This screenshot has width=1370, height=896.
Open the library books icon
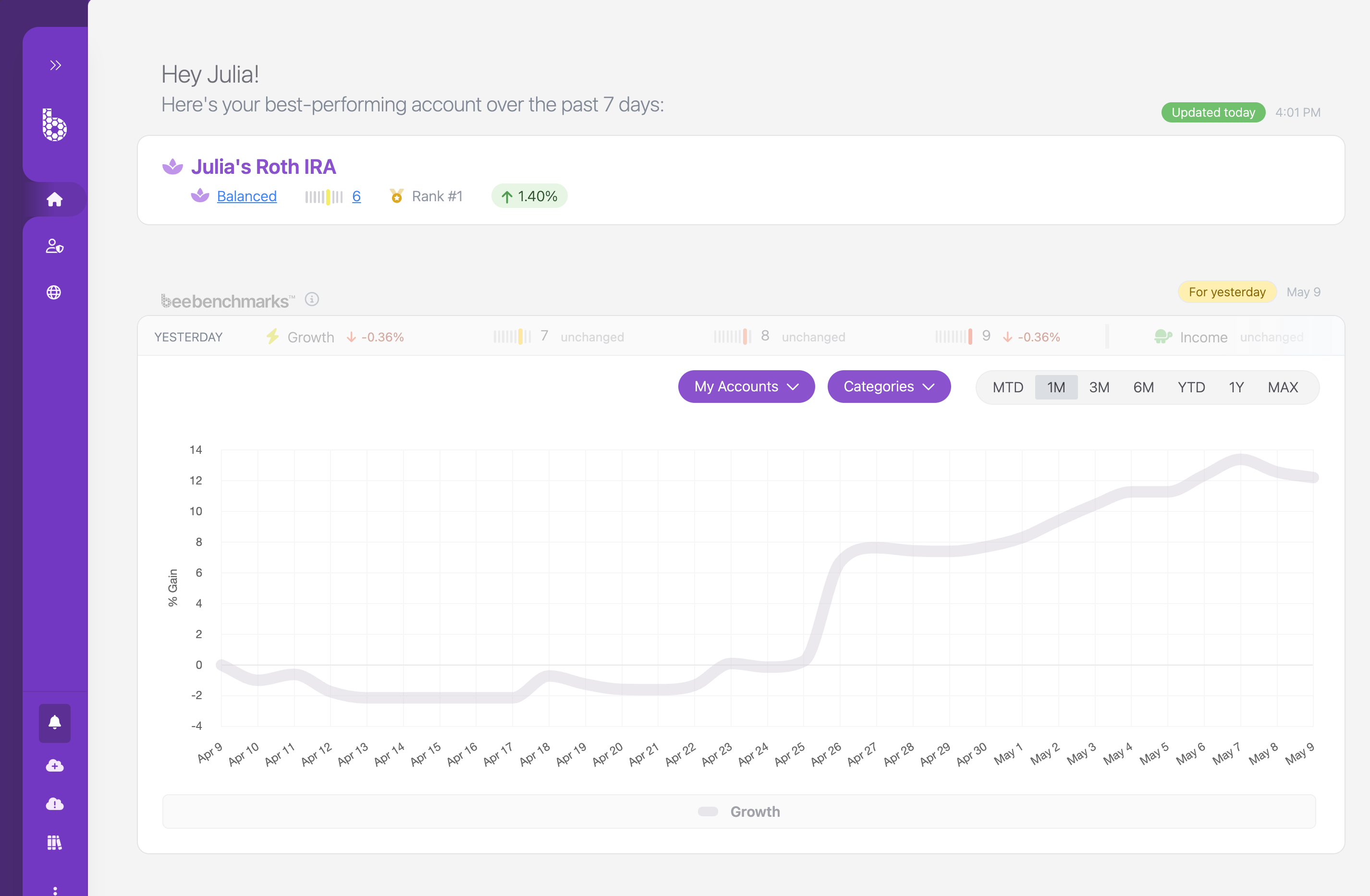(55, 843)
